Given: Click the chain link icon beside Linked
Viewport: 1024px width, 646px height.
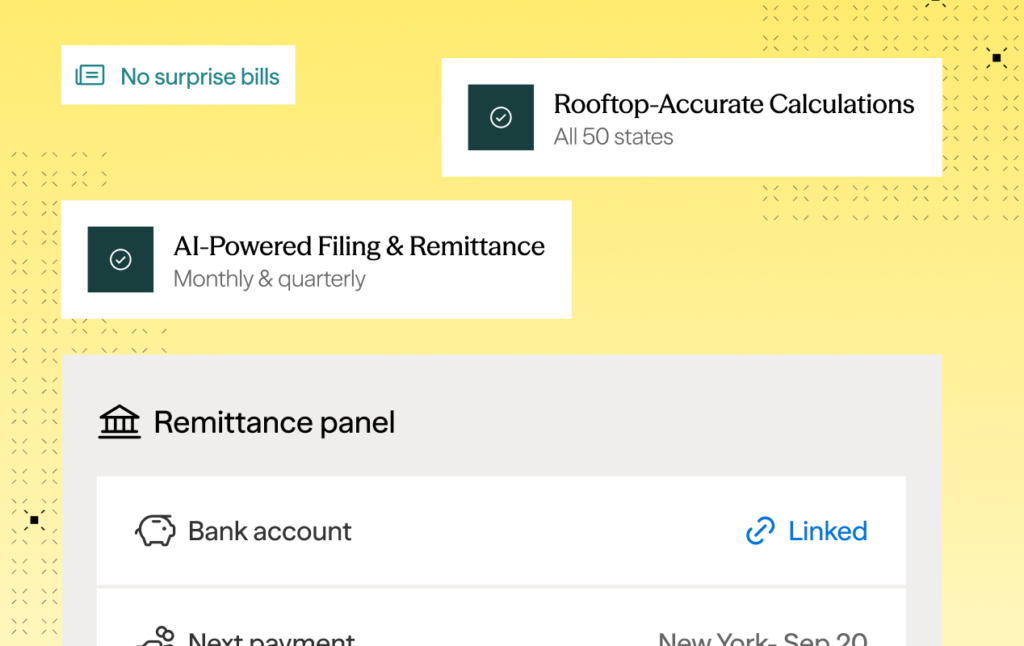Looking at the screenshot, I should [x=761, y=531].
